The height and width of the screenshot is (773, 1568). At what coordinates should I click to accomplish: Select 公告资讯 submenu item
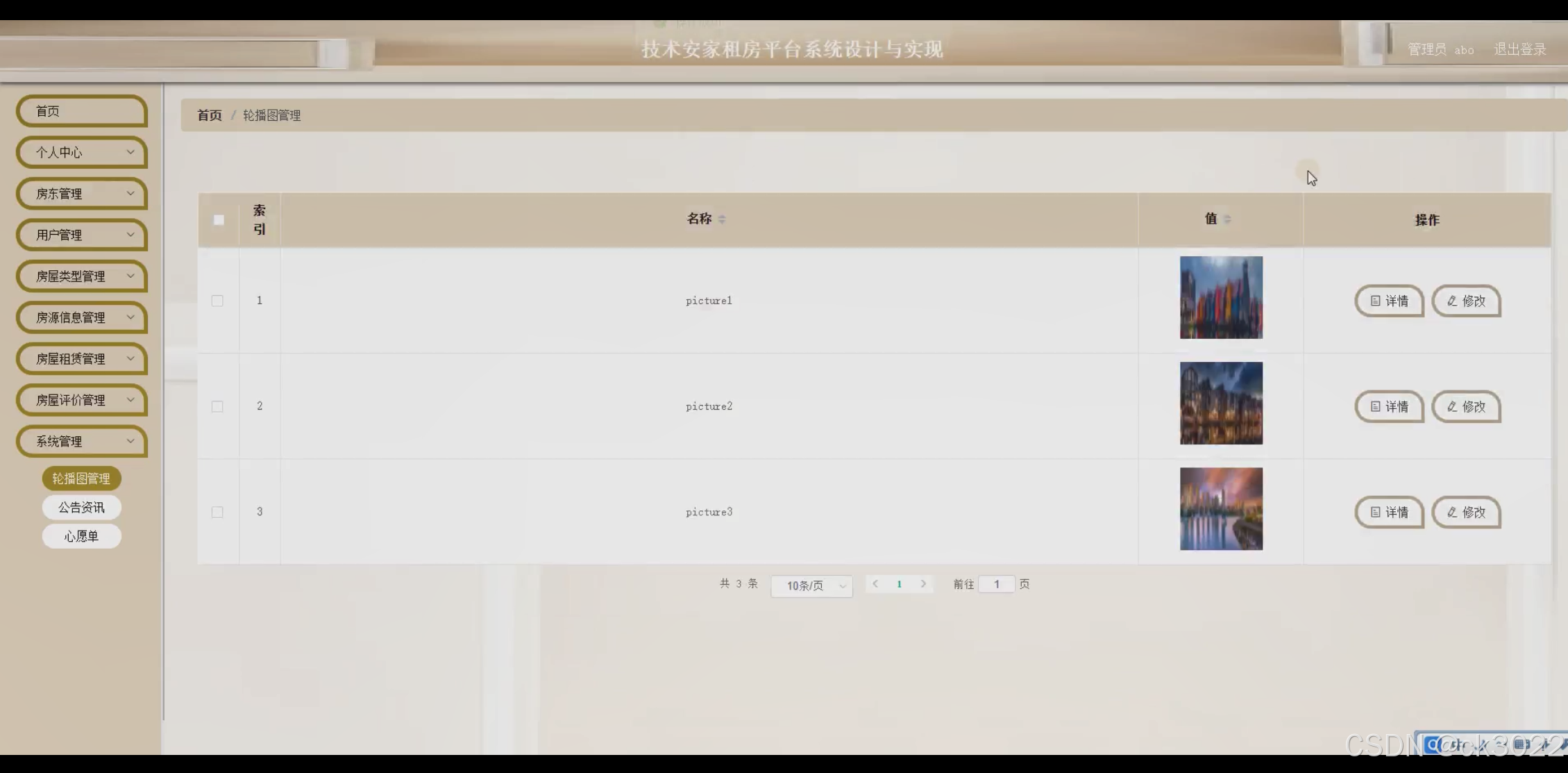pos(81,508)
